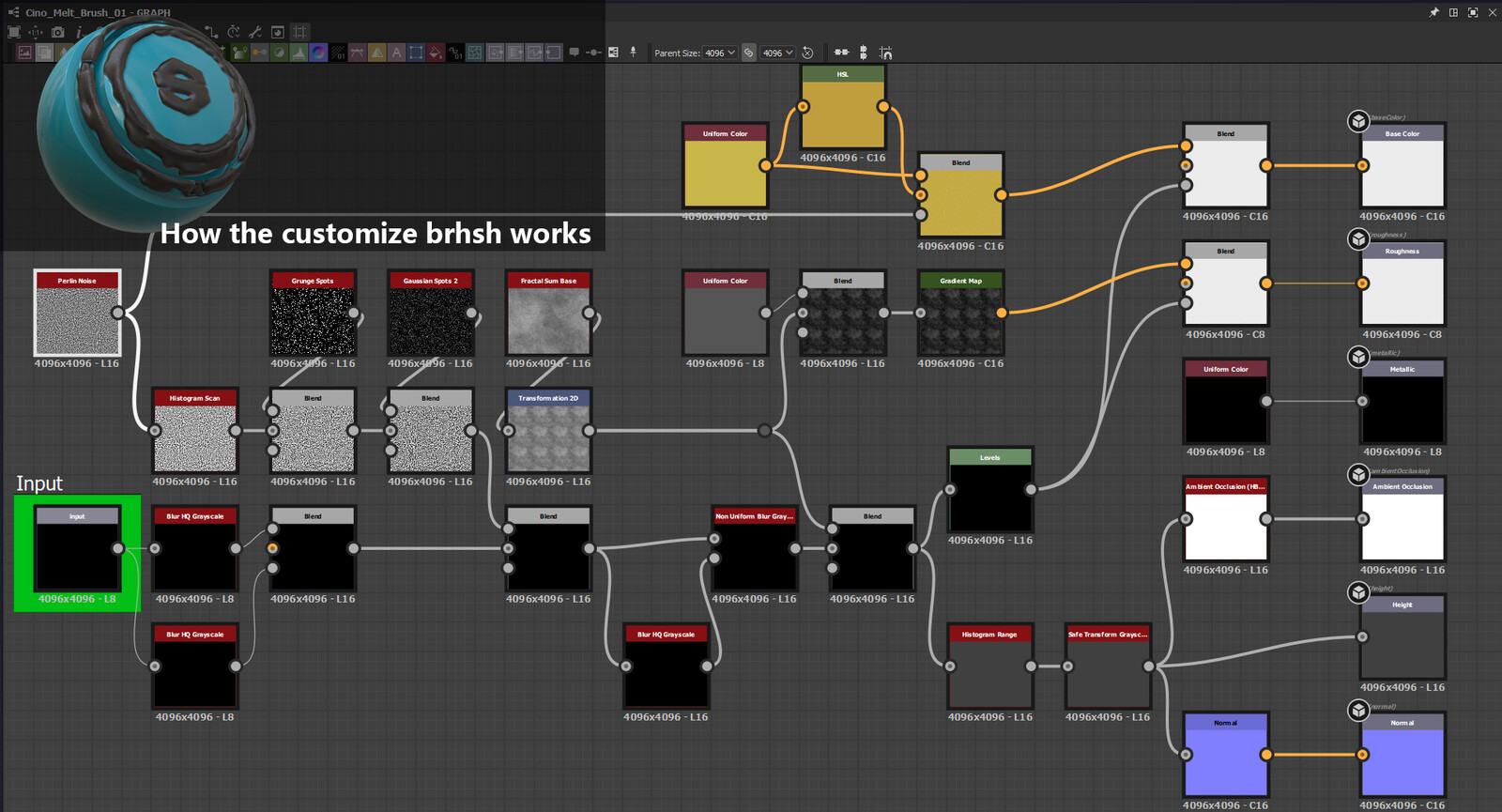Click the Base Color output cube badge
This screenshot has height=812, width=1502.
pyautogui.click(x=1358, y=121)
